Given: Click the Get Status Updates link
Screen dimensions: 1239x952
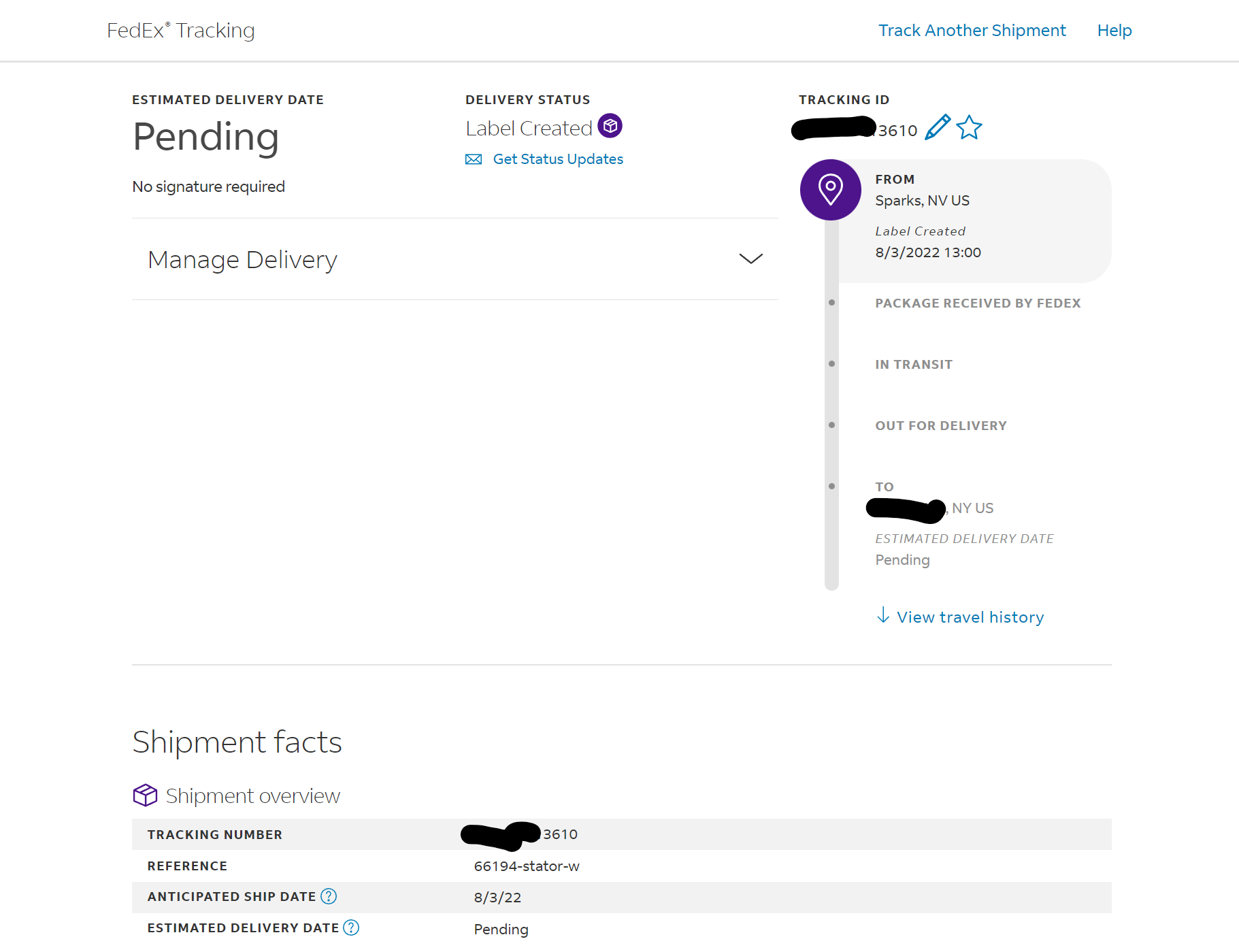Looking at the screenshot, I should point(557,159).
